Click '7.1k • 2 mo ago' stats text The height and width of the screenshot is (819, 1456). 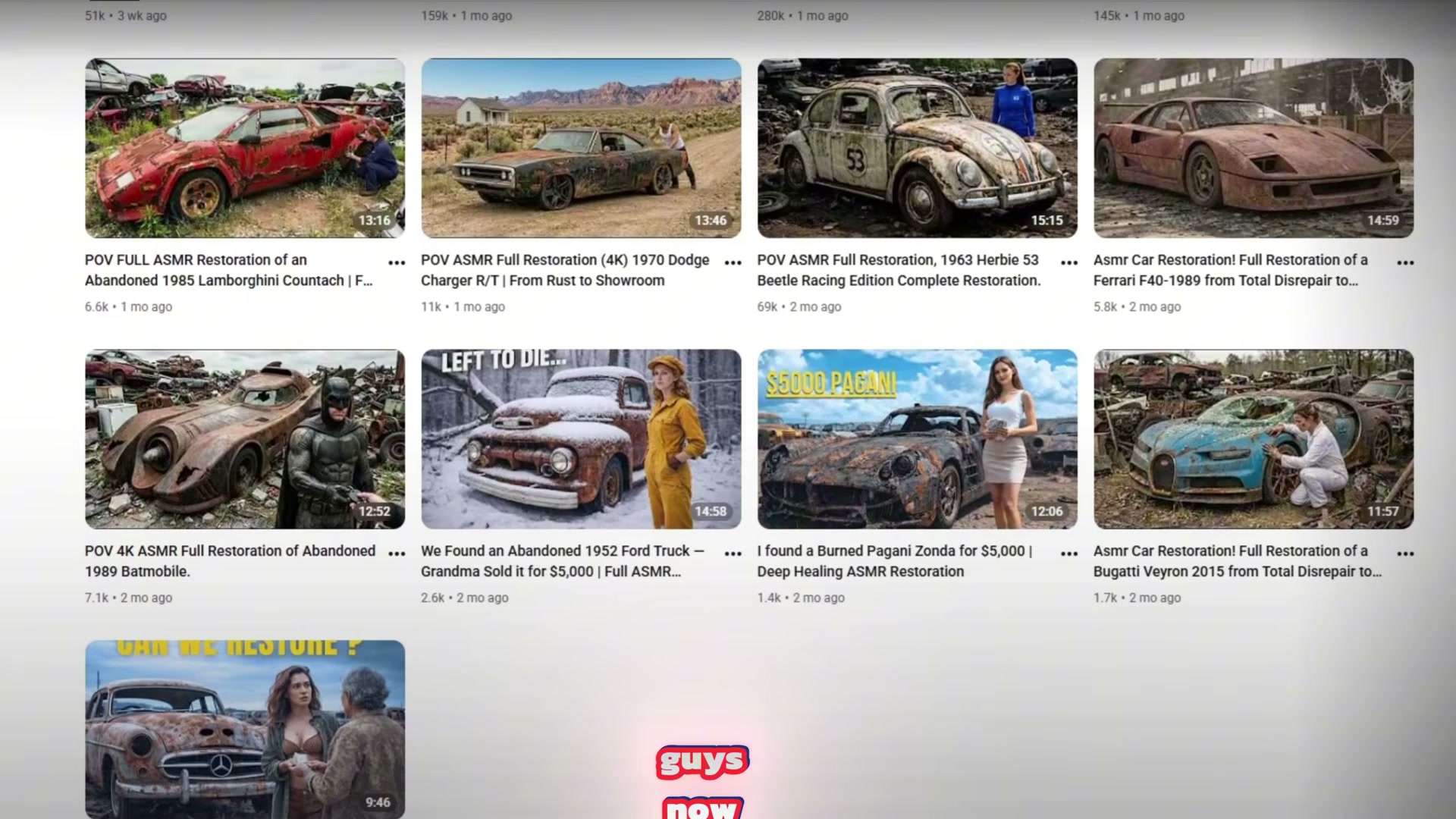pyautogui.click(x=129, y=598)
